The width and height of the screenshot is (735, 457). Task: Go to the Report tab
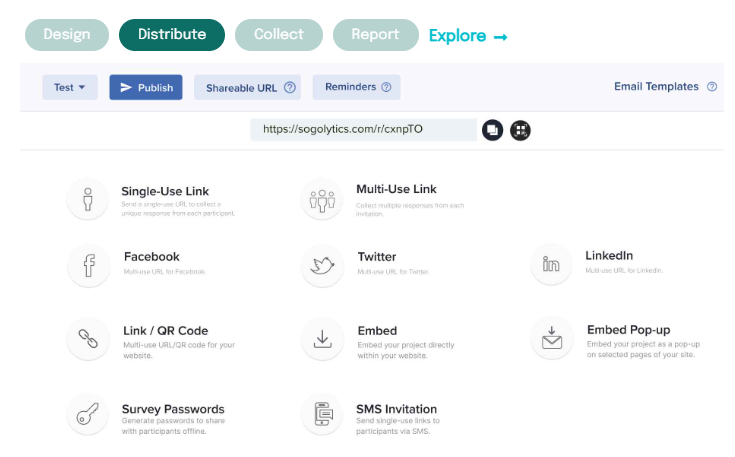[x=375, y=34]
